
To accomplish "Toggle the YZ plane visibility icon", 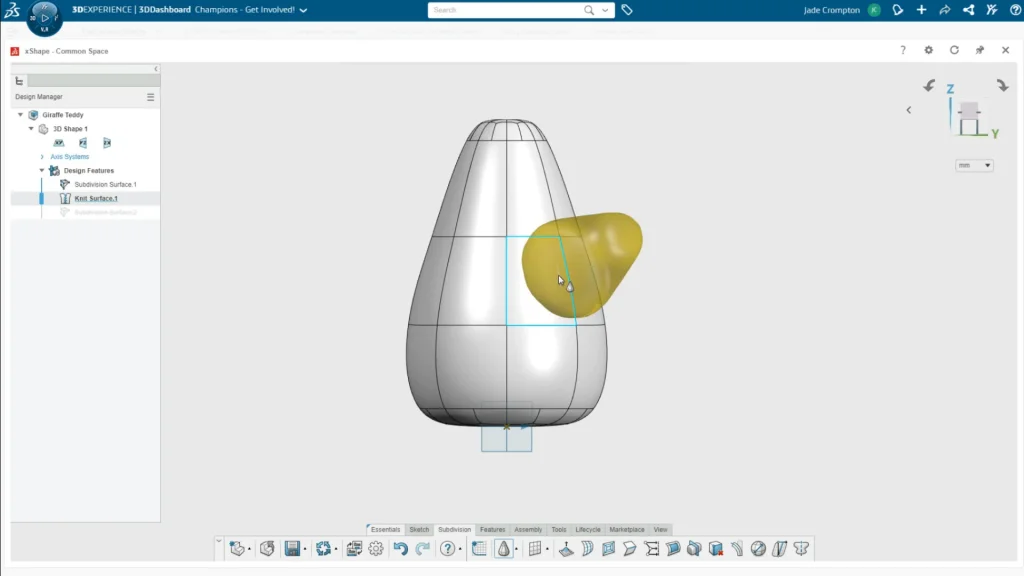I will [83, 143].
